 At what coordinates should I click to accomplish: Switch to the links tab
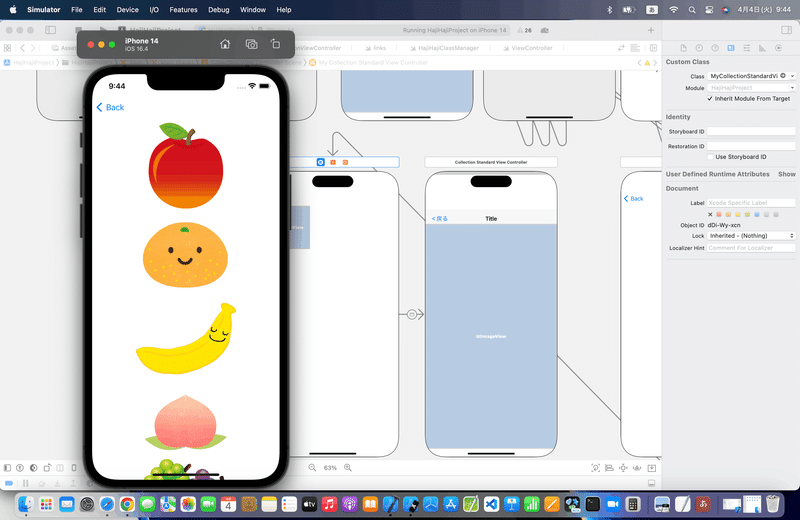pyautogui.click(x=375, y=48)
